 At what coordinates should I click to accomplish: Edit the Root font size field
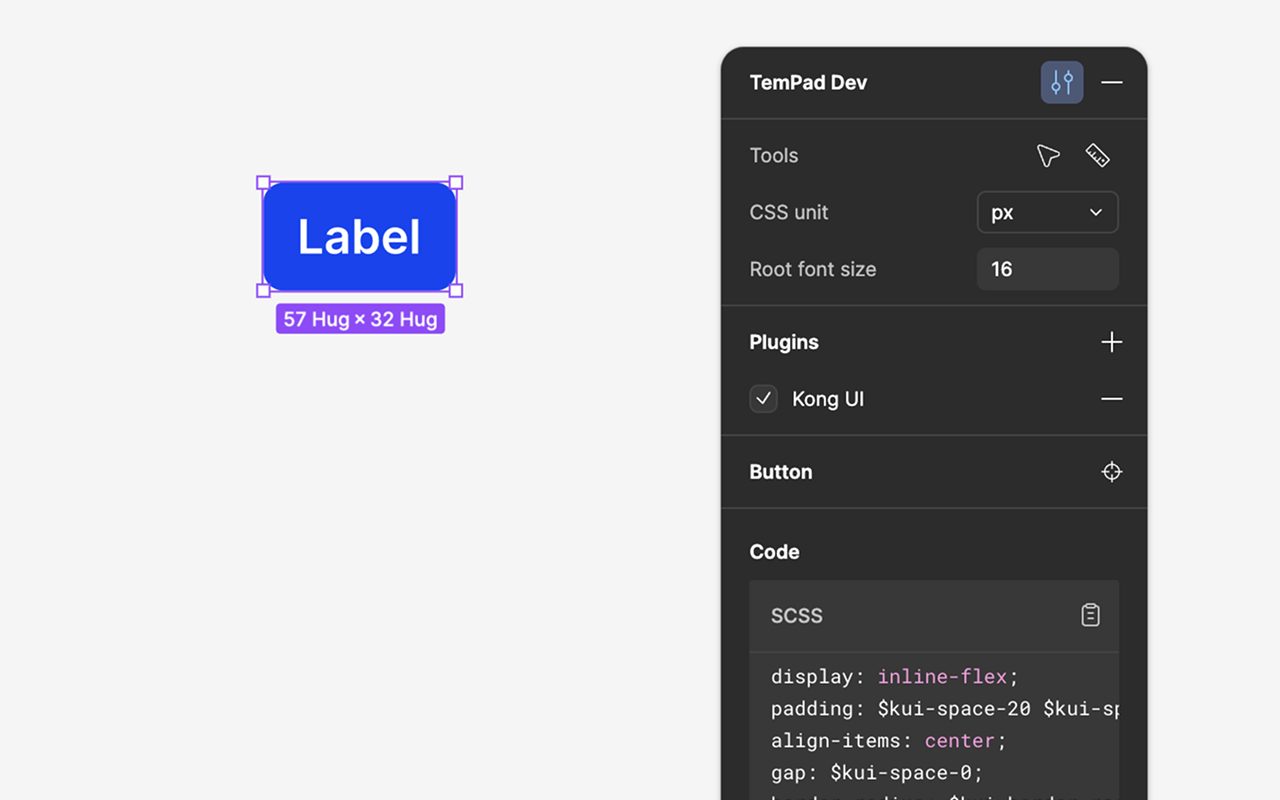point(1047,269)
